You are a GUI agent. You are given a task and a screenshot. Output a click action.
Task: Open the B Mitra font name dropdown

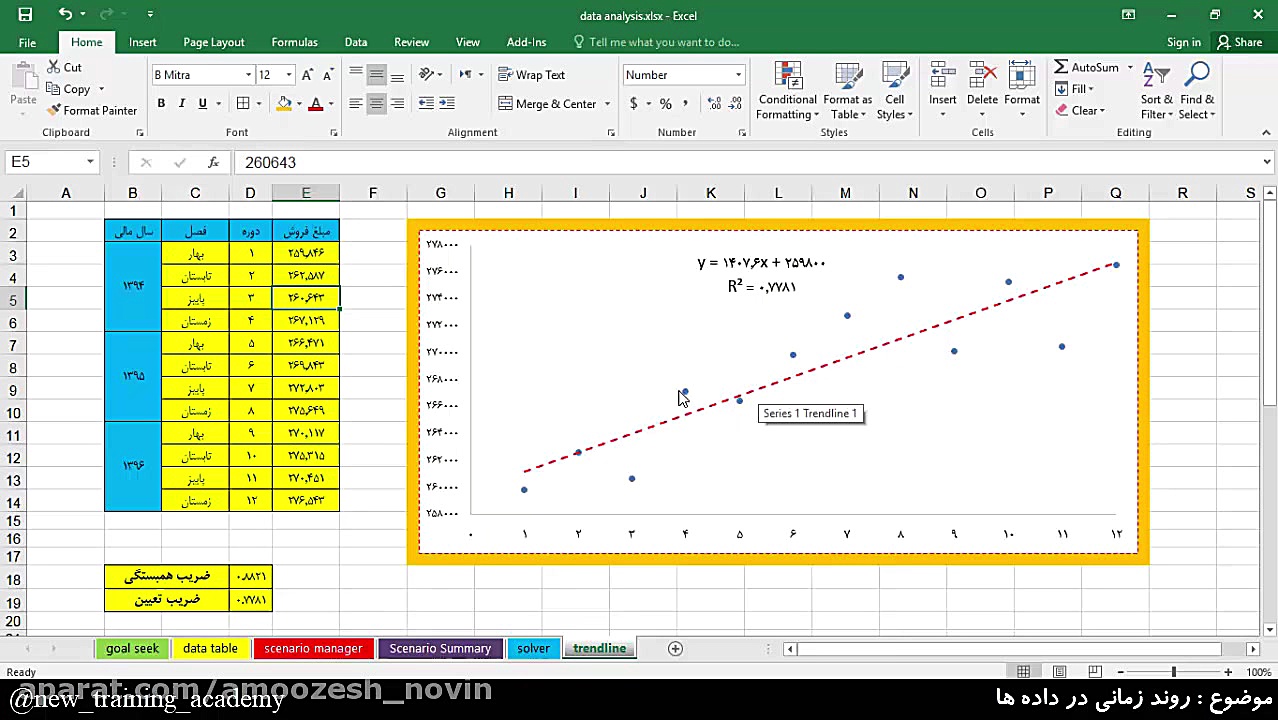click(x=248, y=75)
